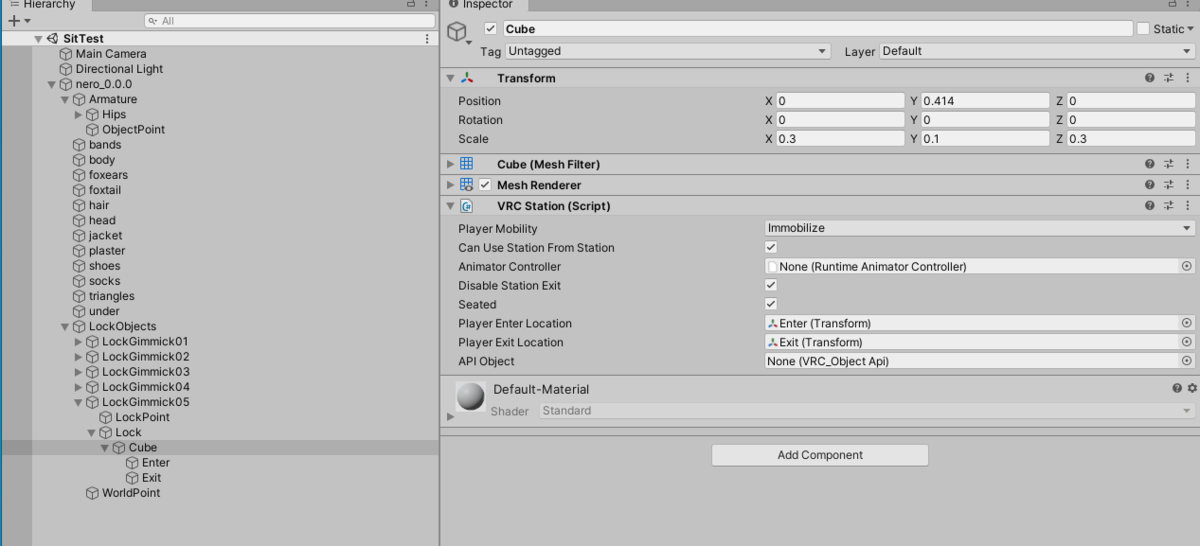Collapse the Transform component

point(450,78)
